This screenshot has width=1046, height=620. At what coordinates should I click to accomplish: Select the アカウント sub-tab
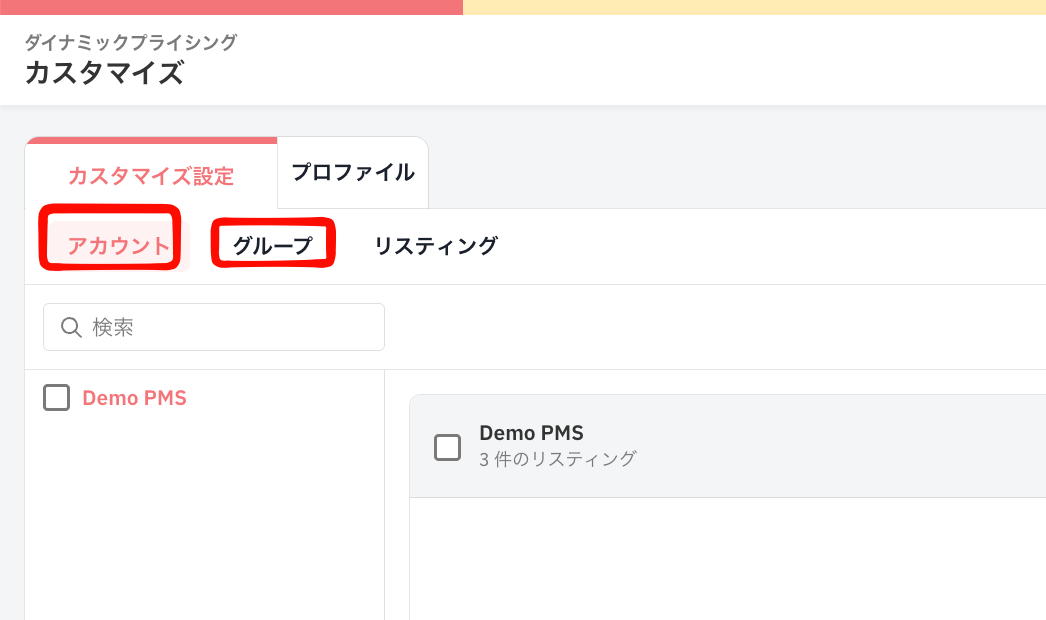pos(119,246)
